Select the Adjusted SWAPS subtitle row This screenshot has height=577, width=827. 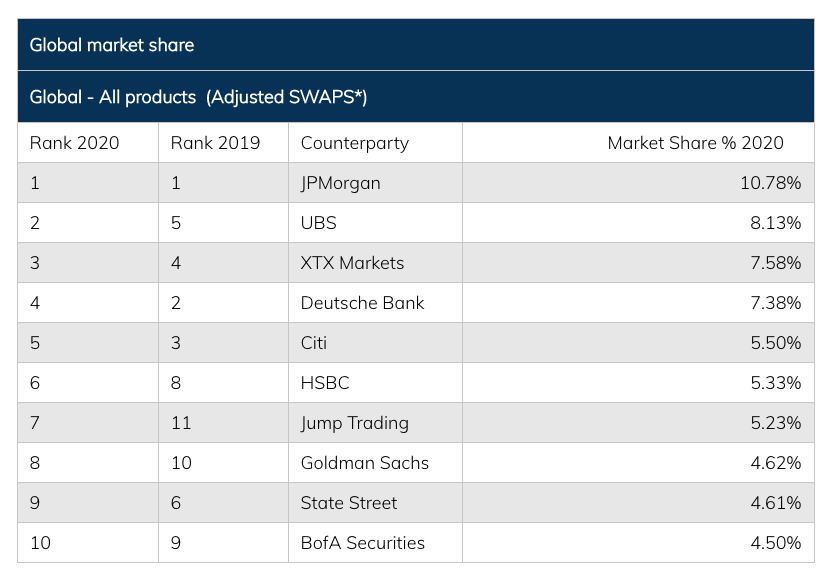(200, 97)
